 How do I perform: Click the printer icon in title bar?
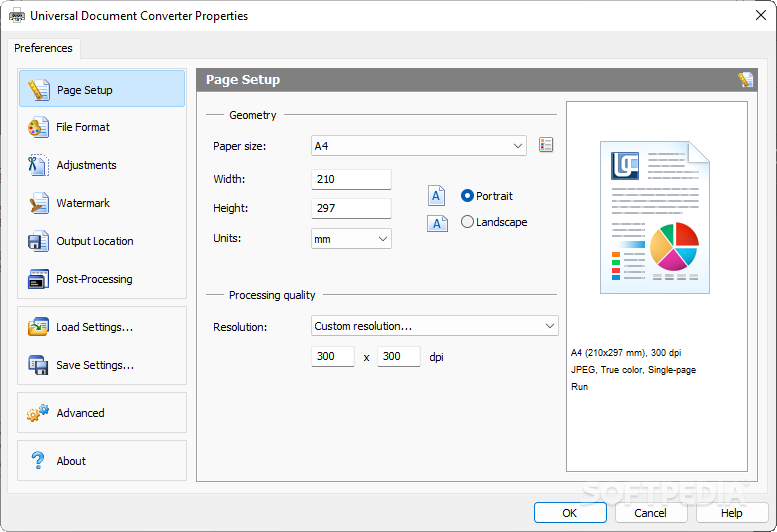tap(17, 15)
